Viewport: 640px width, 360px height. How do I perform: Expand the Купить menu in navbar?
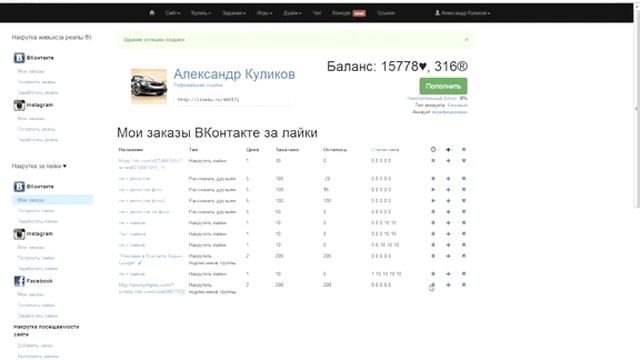pyautogui.click(x=201, y=13)
